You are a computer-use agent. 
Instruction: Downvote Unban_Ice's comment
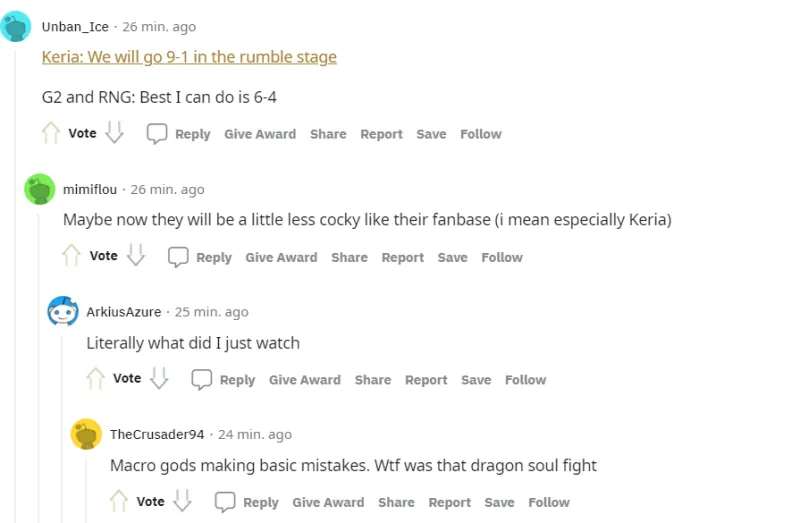115,133
